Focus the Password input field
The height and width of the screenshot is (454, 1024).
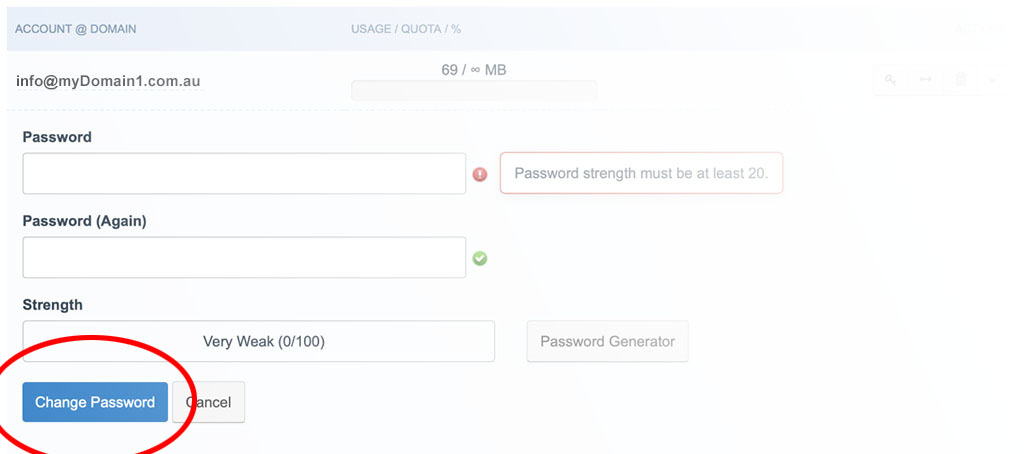point(244,174)
